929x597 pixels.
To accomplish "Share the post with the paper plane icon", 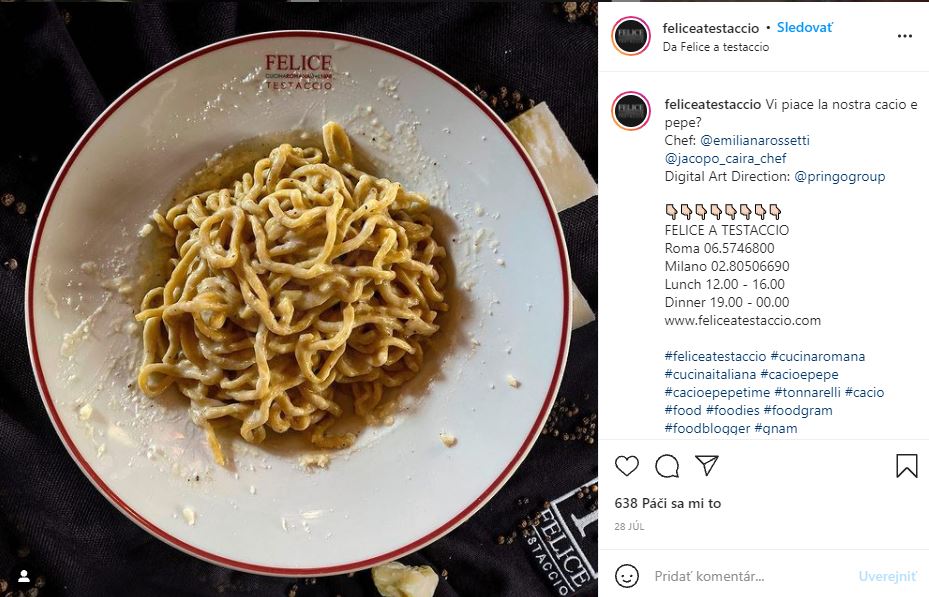I will coord(707,466).
